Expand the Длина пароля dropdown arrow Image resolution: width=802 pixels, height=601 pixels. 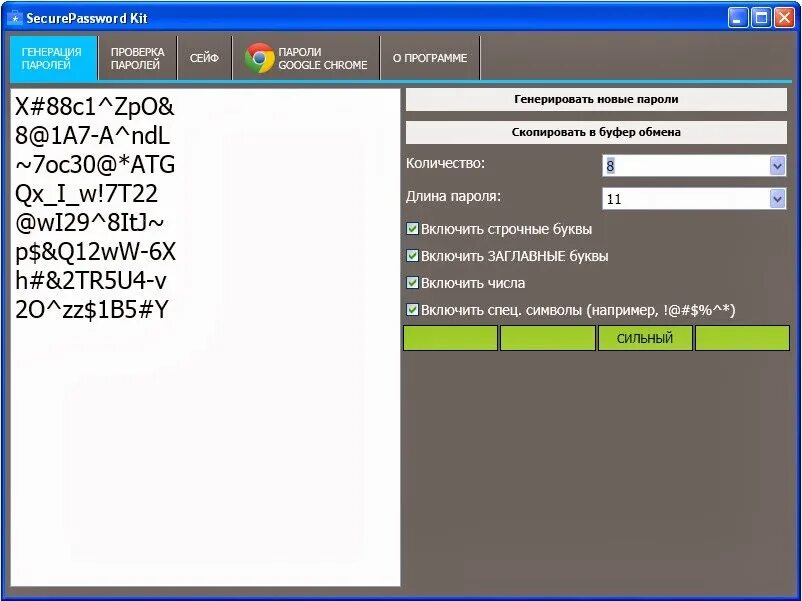pyautogui.click(x=777, y=198)
